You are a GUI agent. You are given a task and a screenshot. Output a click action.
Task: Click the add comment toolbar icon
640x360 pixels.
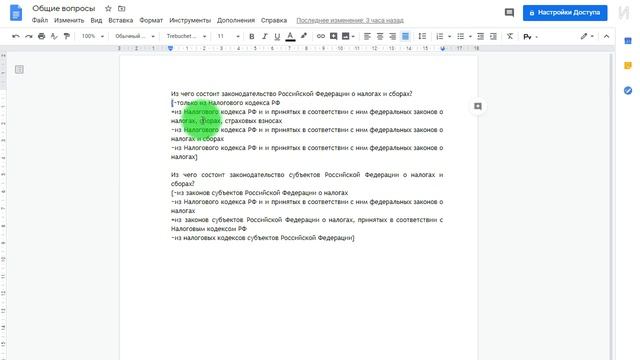[333, 36]
